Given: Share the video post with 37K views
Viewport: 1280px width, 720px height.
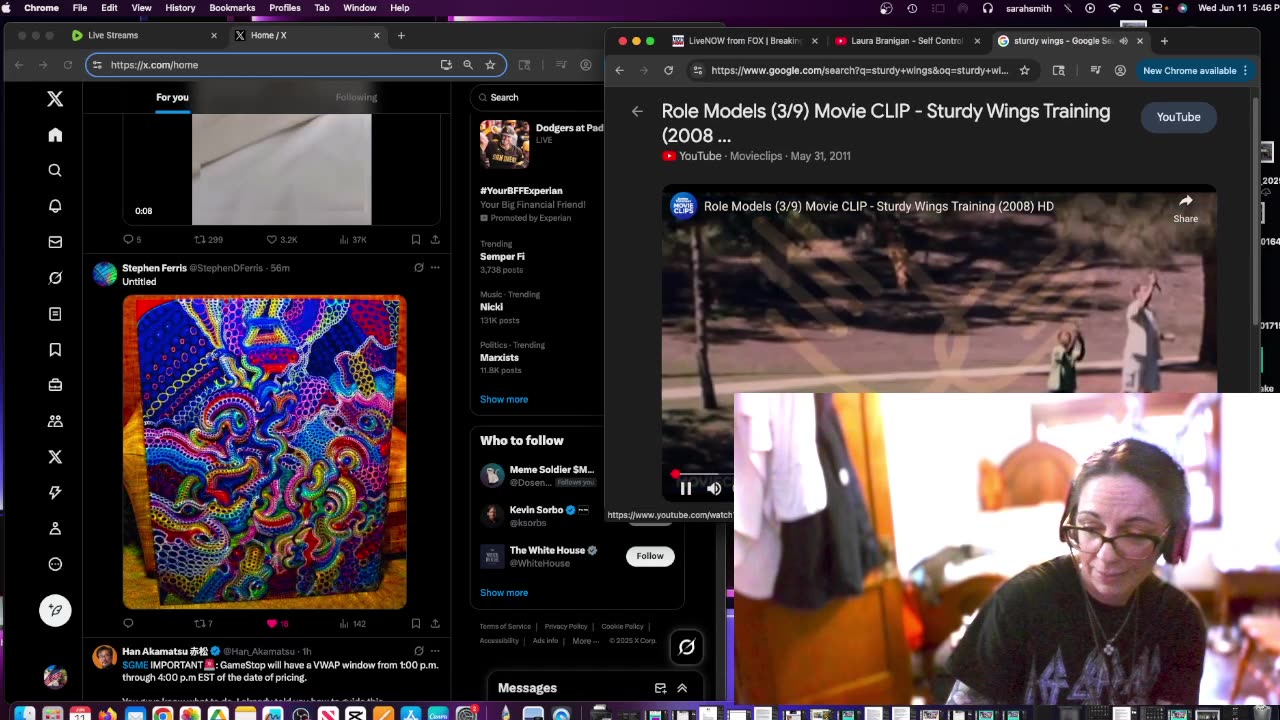Looking at the screenshot, I should click(435, 239).
